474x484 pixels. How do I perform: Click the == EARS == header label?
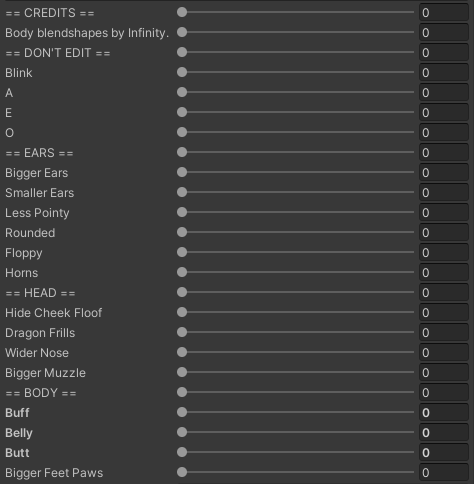tap(39, 153)
